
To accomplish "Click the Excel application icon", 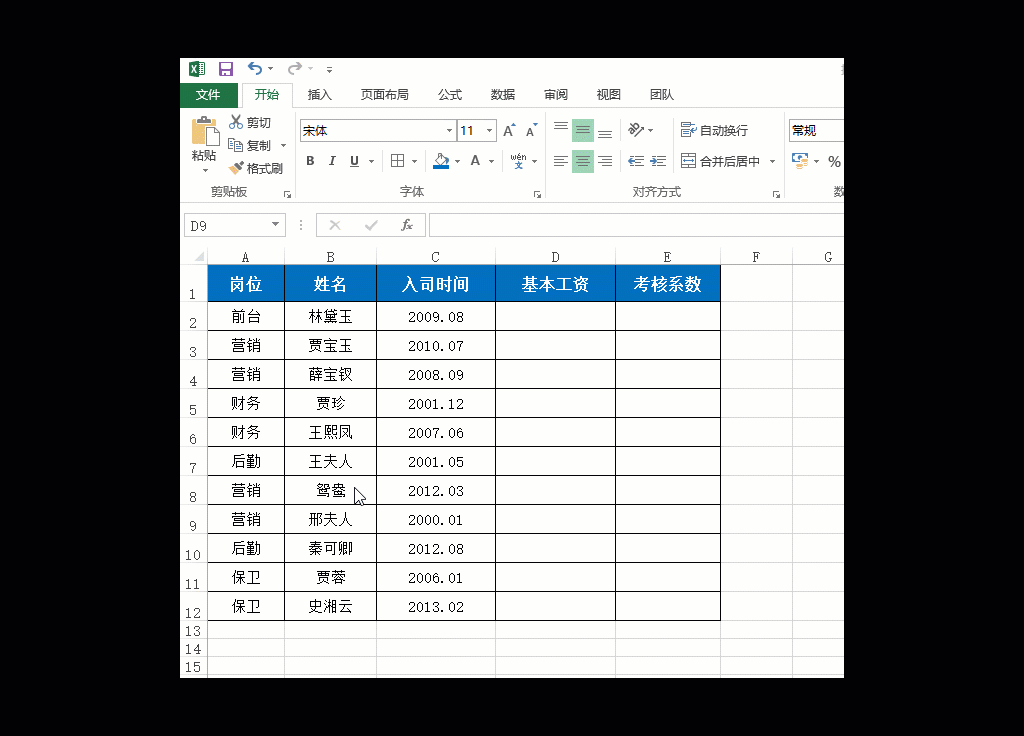I will pyautogui.click(x=197, y=69).
